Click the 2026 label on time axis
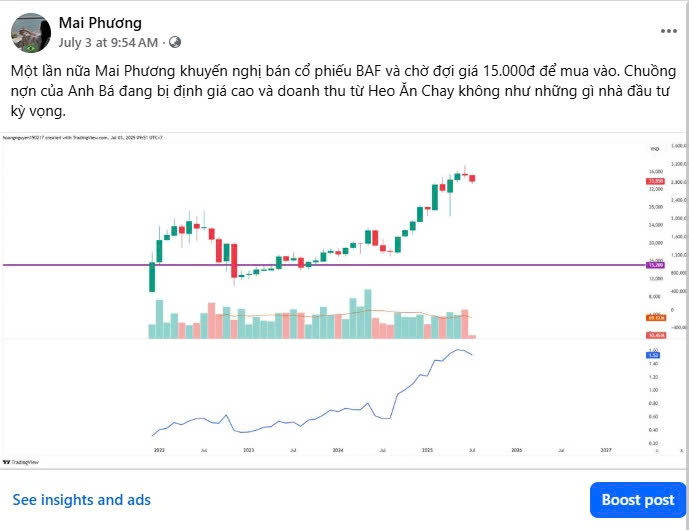This screenshot has height=530, width=689. point(516,451)
